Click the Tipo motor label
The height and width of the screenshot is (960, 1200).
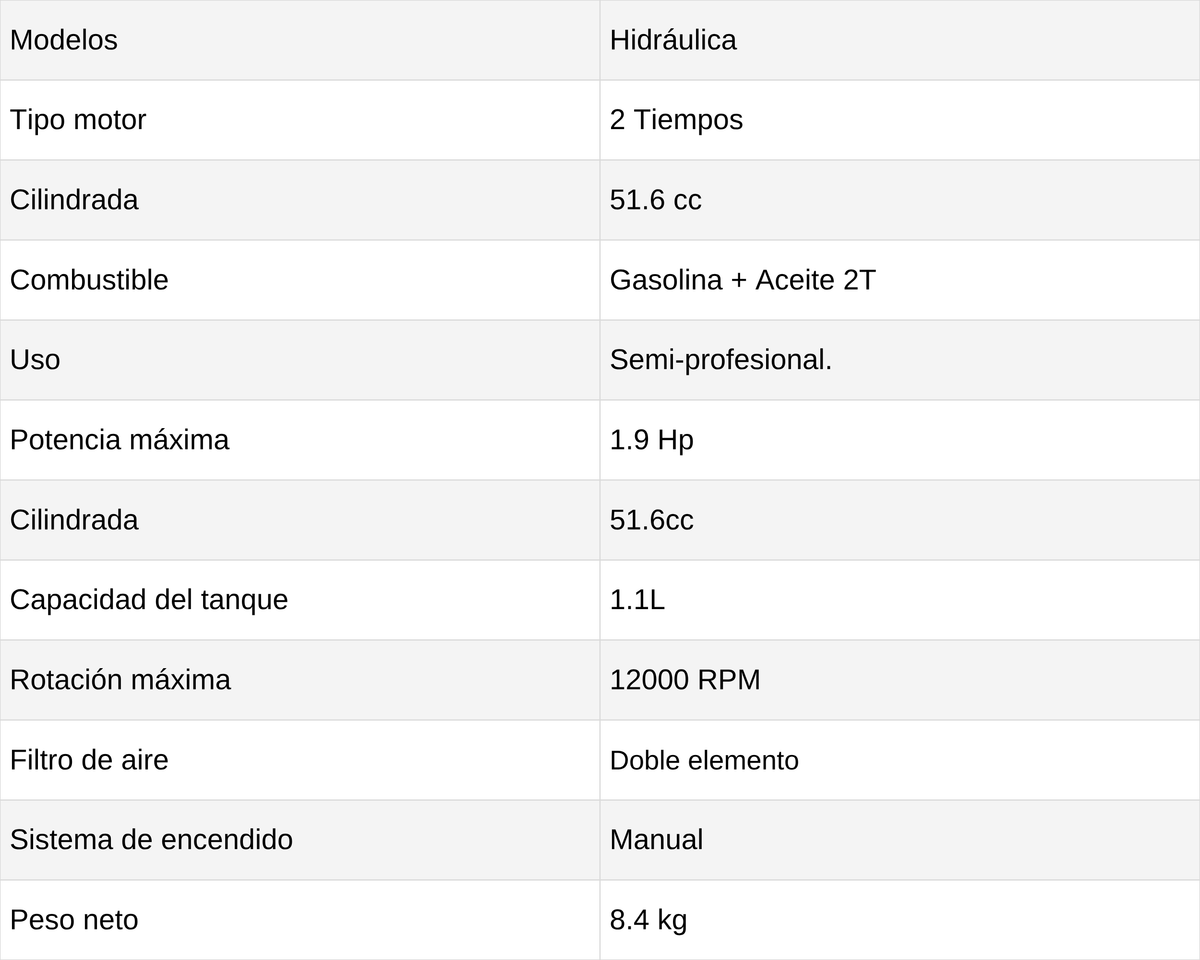click(x=78, y=120)
